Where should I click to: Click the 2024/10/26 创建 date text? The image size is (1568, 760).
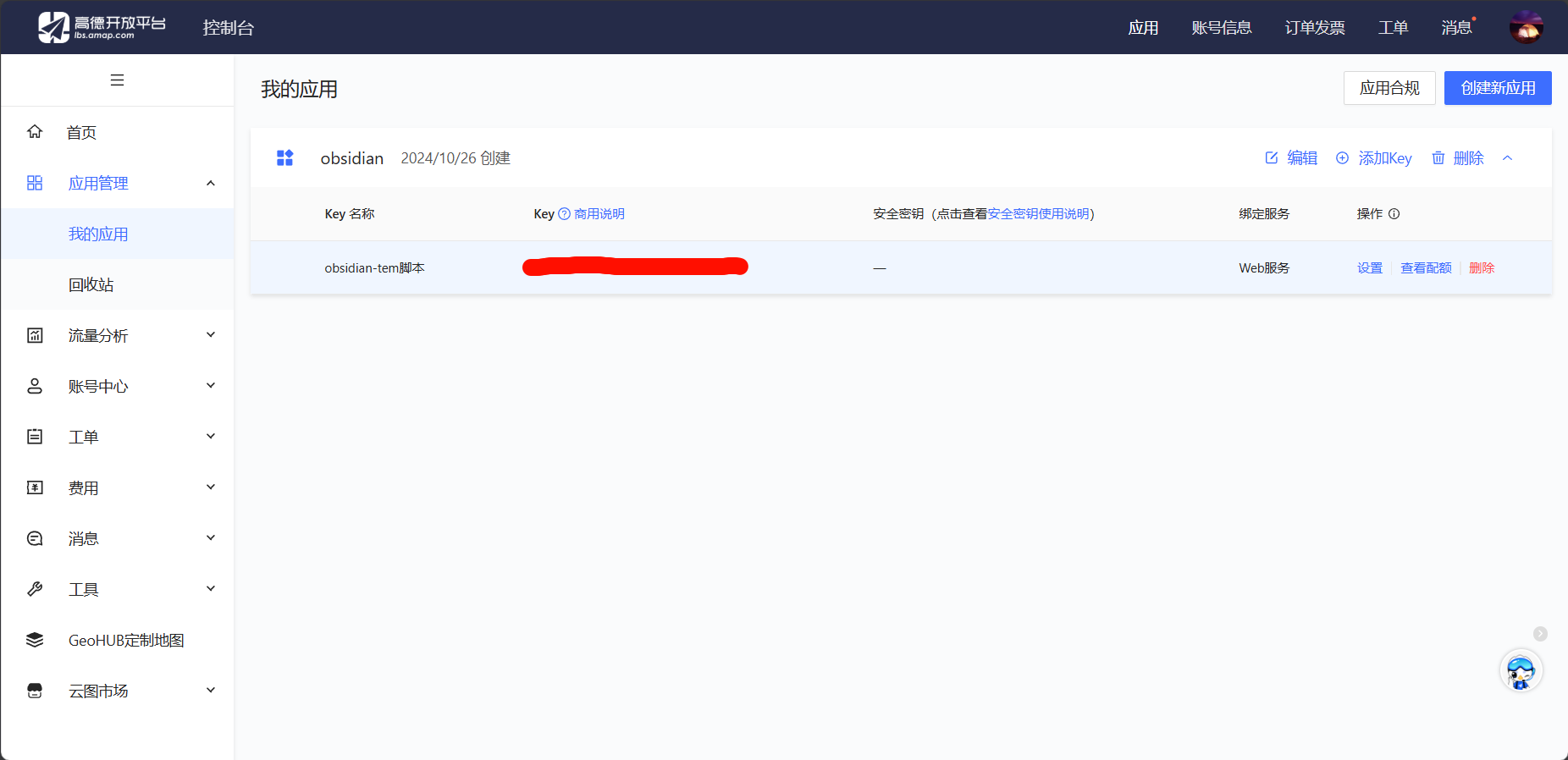455,158
